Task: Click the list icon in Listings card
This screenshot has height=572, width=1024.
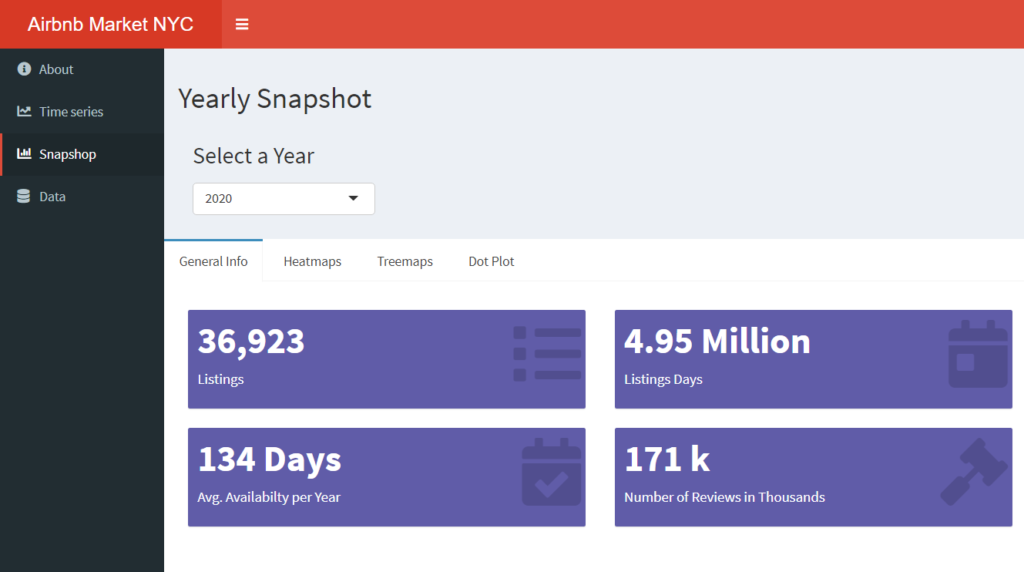Action: 547,354
